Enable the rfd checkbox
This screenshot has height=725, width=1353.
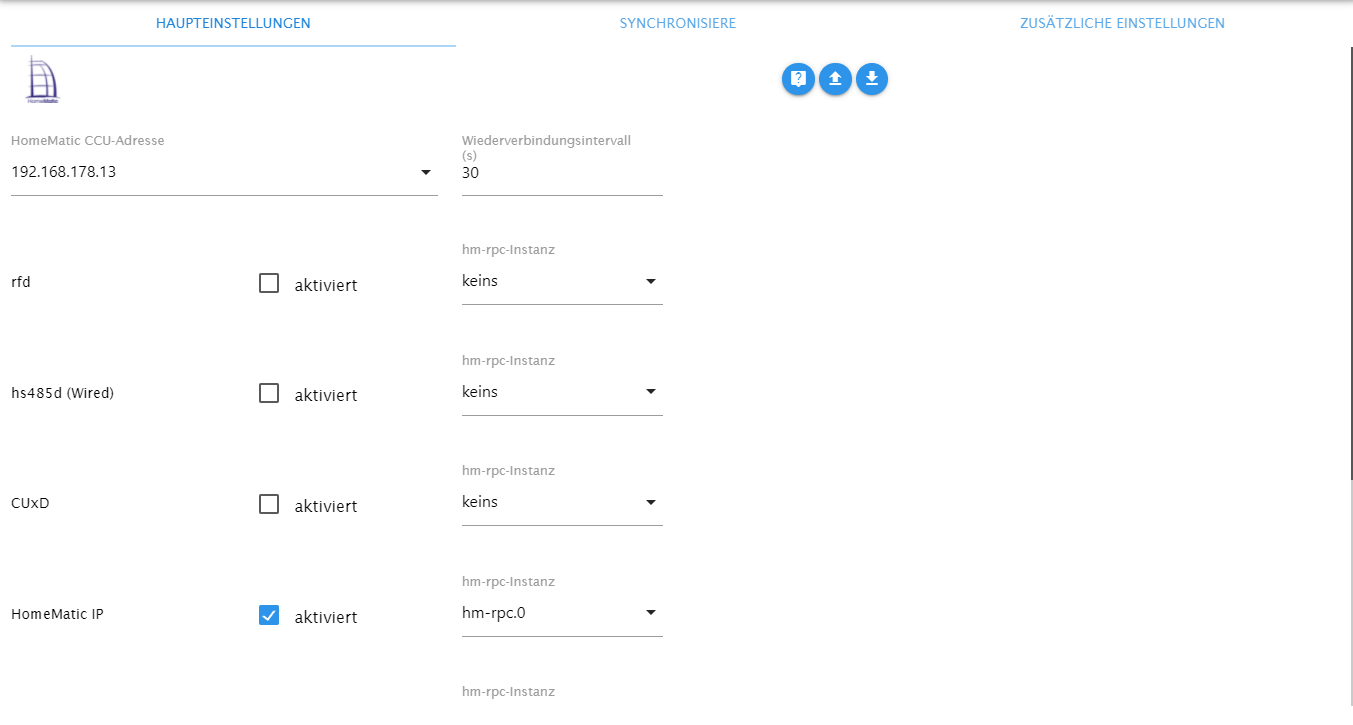pos(269,283)
